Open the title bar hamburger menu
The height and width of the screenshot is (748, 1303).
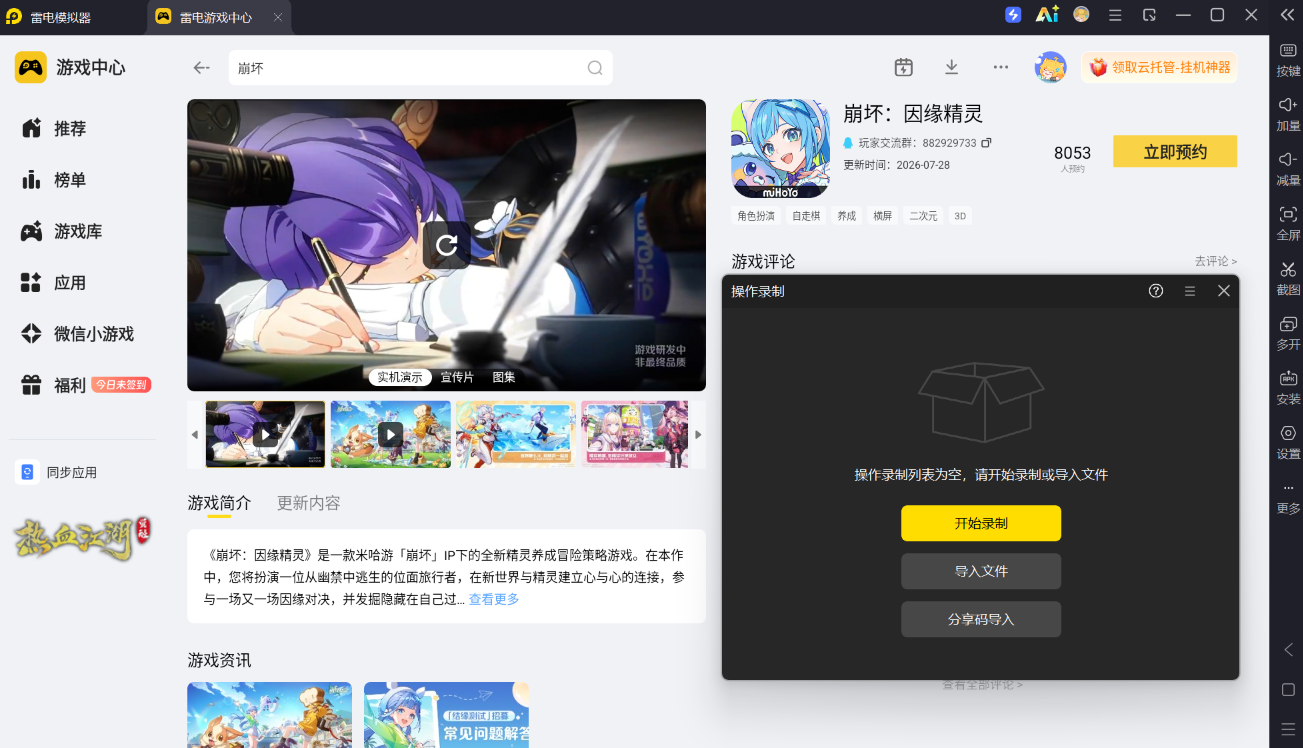click(x=1115, y=15)
